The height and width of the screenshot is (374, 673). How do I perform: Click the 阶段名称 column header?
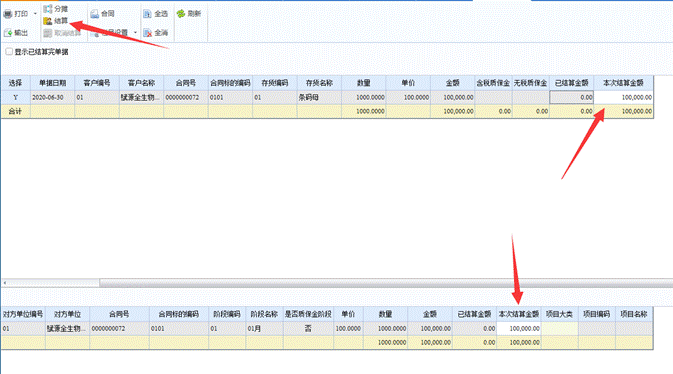pos(264,314)
